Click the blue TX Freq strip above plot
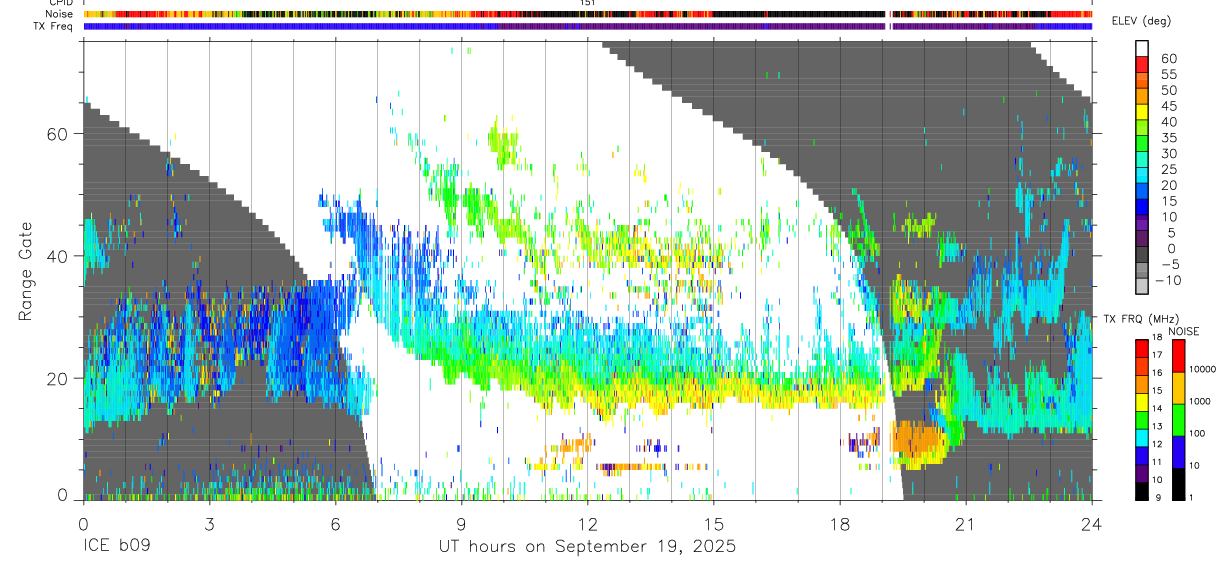The image size is (1228, 567). 588,26
